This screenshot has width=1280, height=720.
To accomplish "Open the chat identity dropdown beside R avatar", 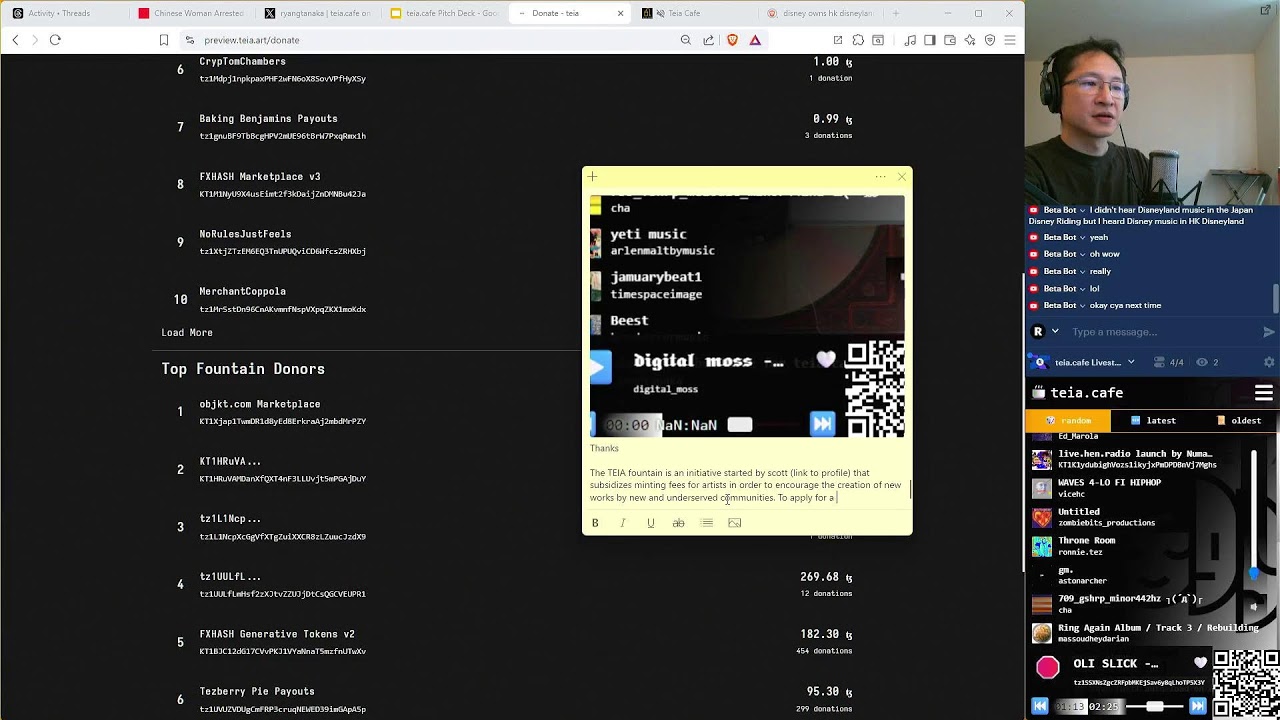I will [1055, 332].
